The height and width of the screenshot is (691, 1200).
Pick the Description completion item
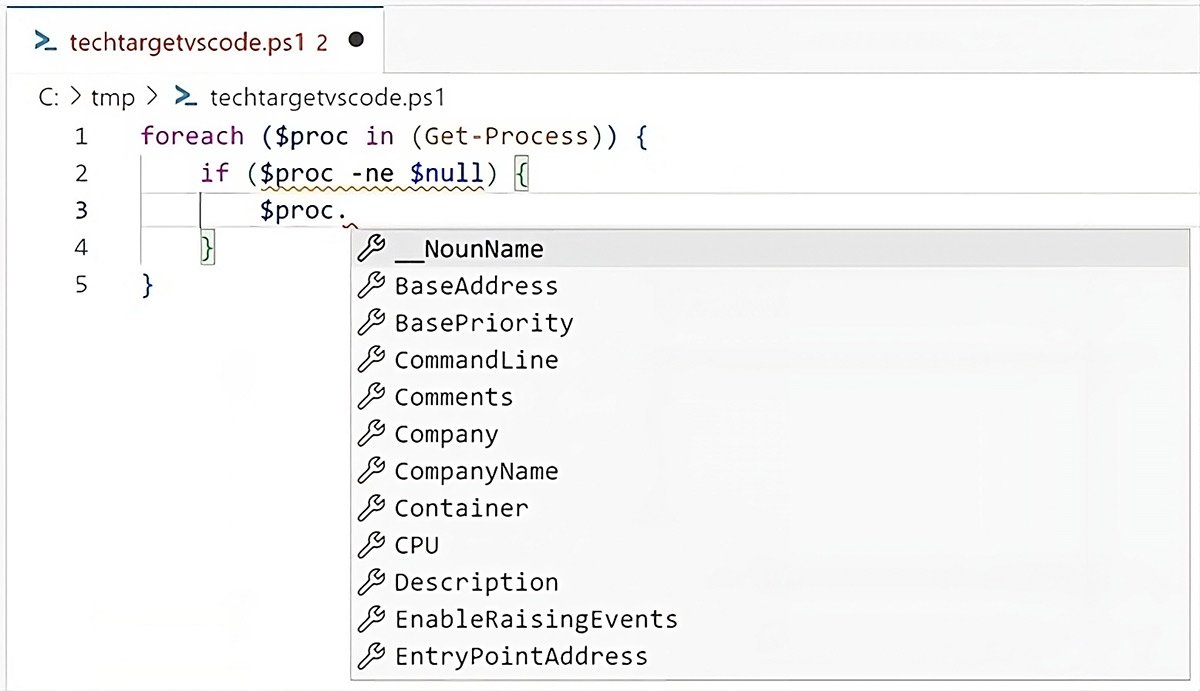pyautogui.click(x=476, y=582)
